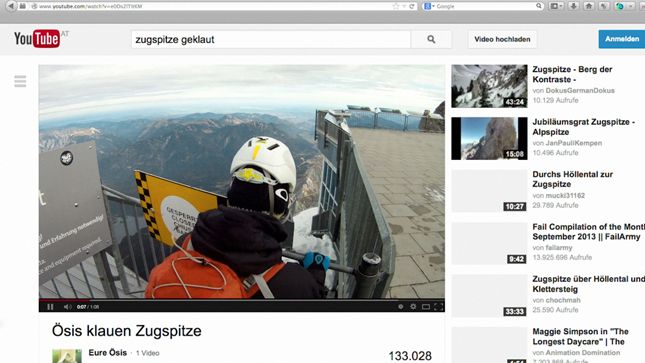Screen dimensions: 645x363
Task: Toggle theater mode in player
Action: coord(426,307)
